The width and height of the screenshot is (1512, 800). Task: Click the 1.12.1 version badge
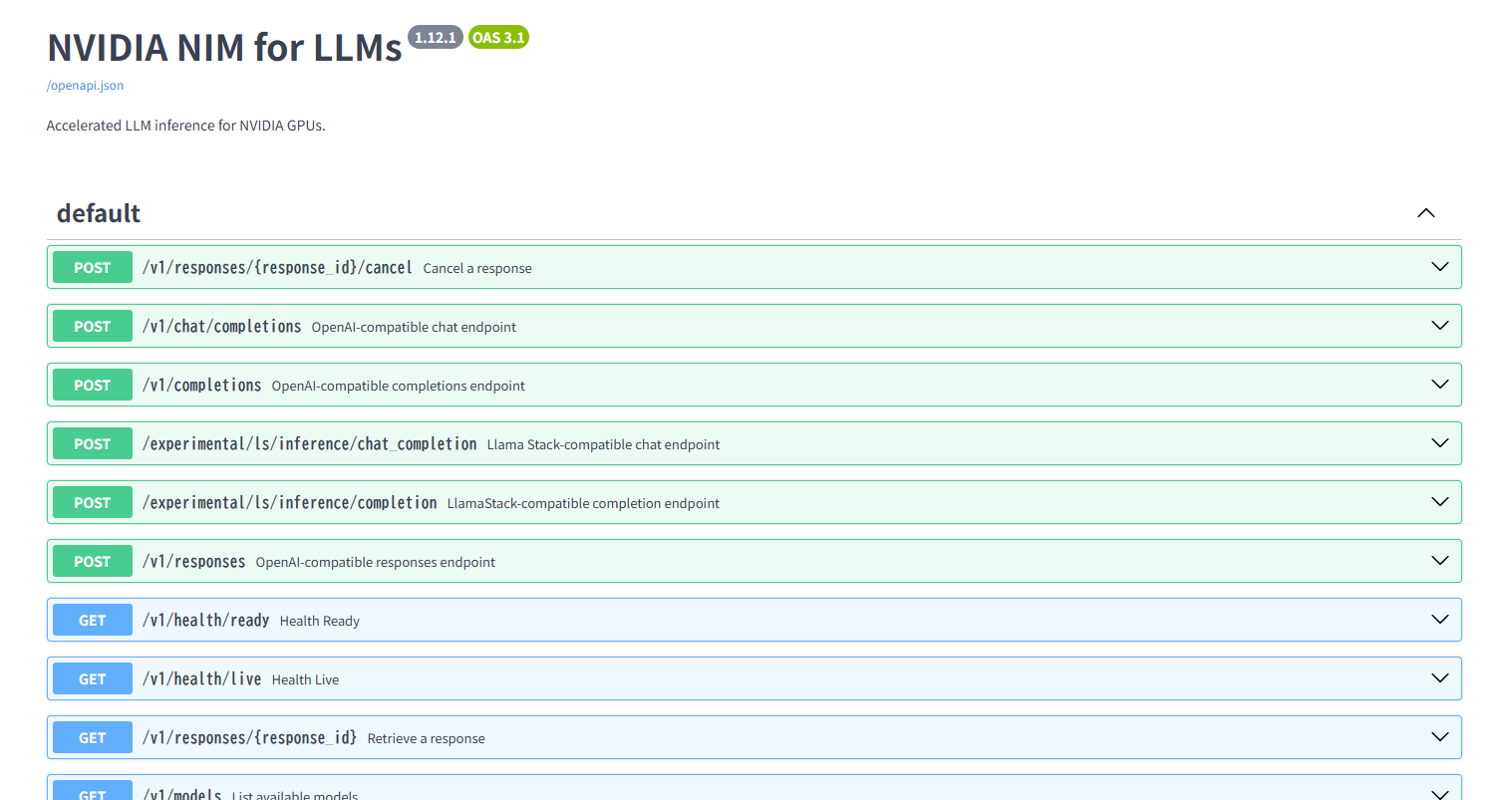tap(436, 37)
